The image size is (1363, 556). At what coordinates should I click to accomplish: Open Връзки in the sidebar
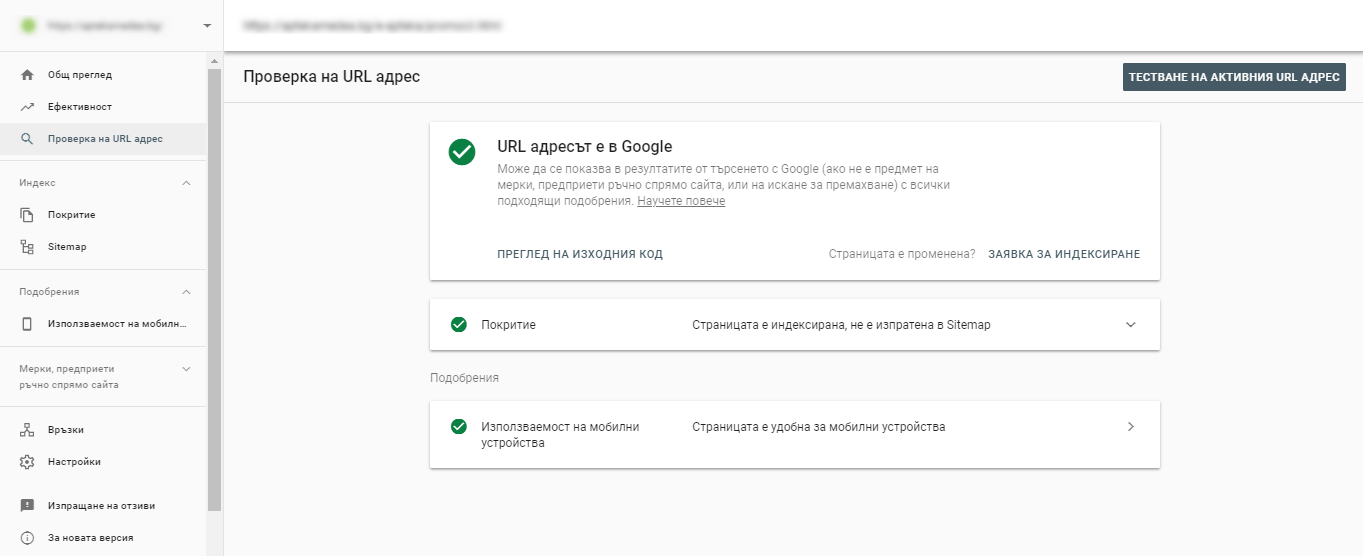tap(103, 430)
